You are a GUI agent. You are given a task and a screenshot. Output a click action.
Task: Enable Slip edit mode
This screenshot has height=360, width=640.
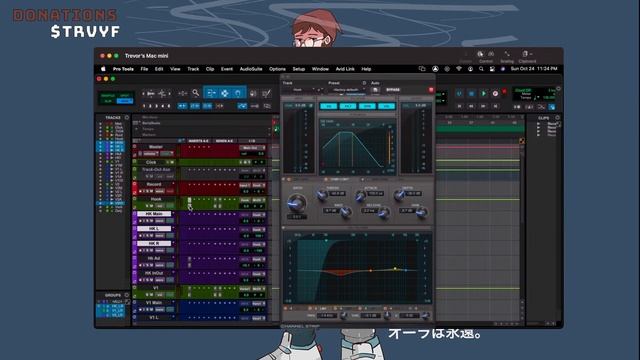pos(108,101)
